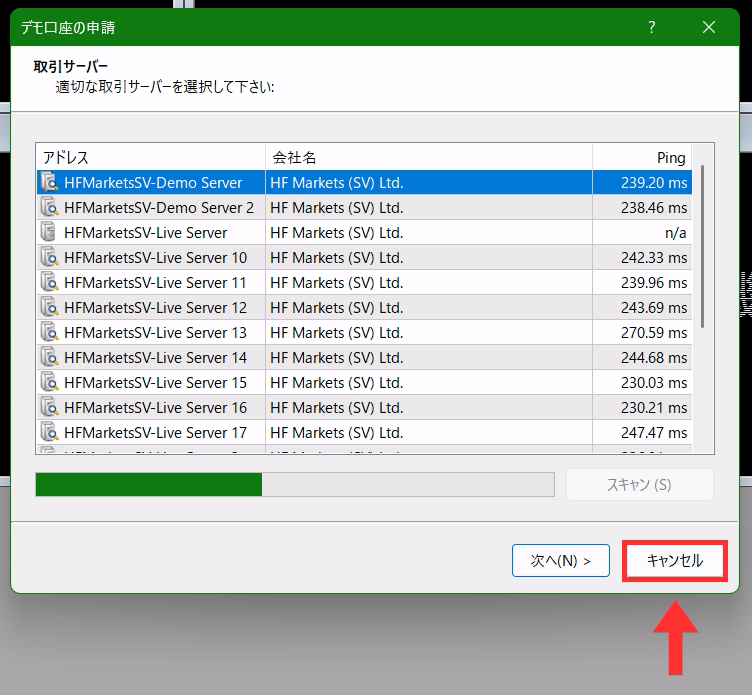752x695 pixels.
Task: Click the HFMarketsSV-Demo Server row icon
Action: click(49, 182)
